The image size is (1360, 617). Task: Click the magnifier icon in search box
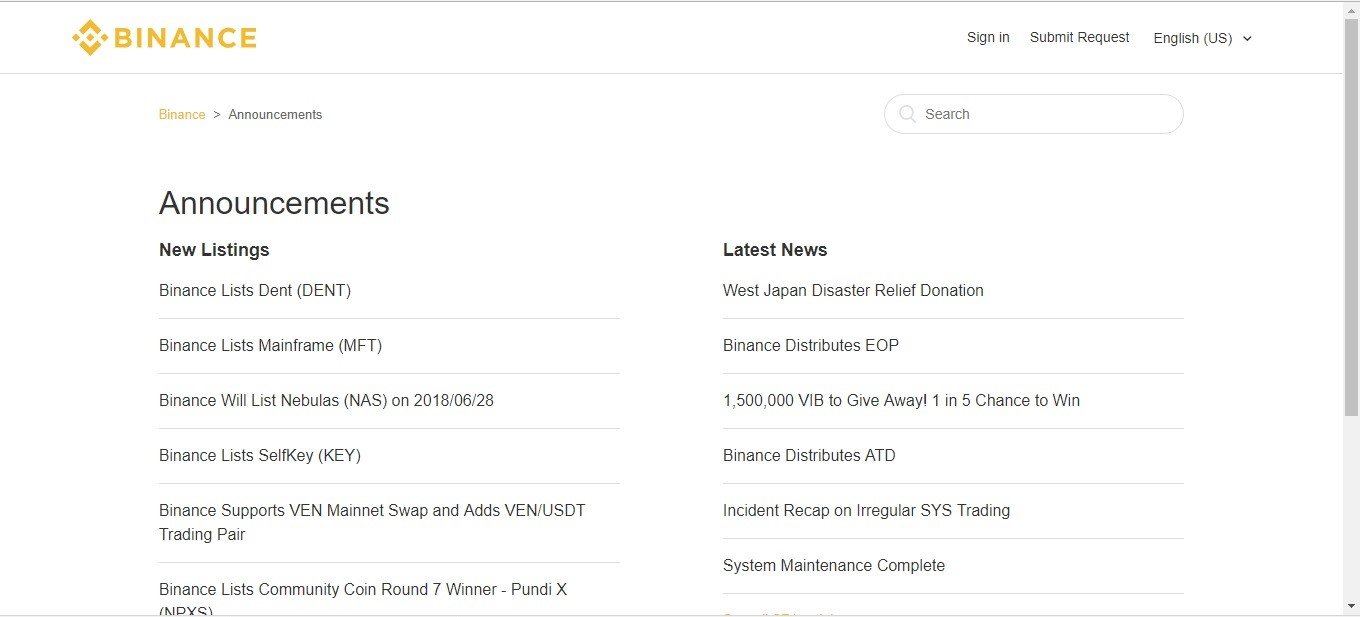(907, 114)
